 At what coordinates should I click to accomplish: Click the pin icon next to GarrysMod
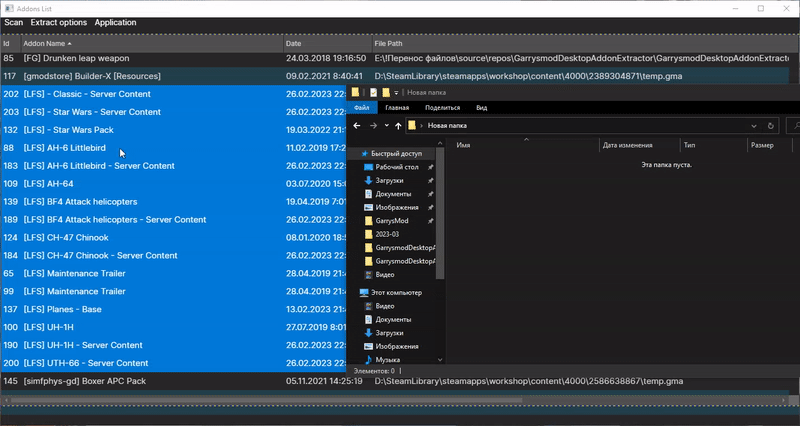(x=431, y=221)
